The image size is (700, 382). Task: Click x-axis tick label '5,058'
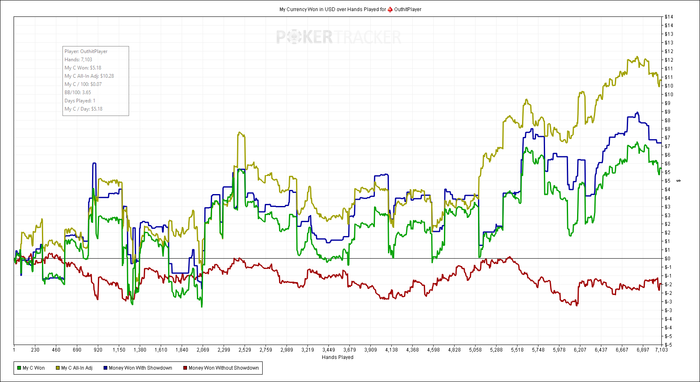475,351
